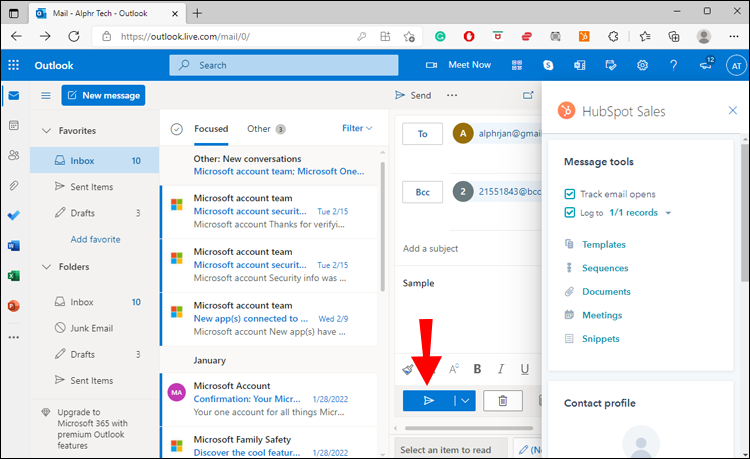Image resolution: width=750 pixels, height=459 pixels.
Task: Apply bold formatting
Action: click(x=477, y=369)
